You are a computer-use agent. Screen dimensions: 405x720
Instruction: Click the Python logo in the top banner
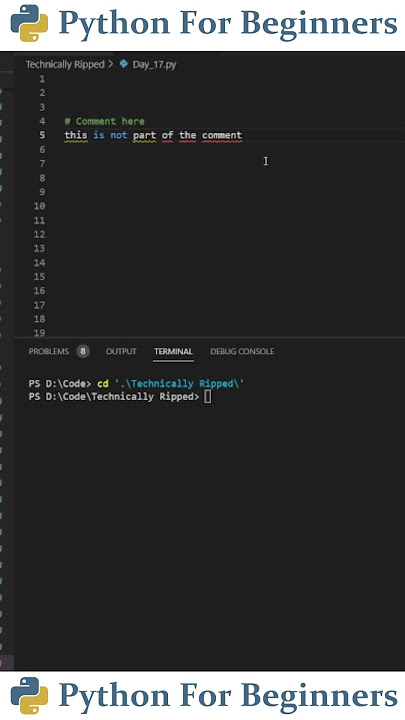29,23
